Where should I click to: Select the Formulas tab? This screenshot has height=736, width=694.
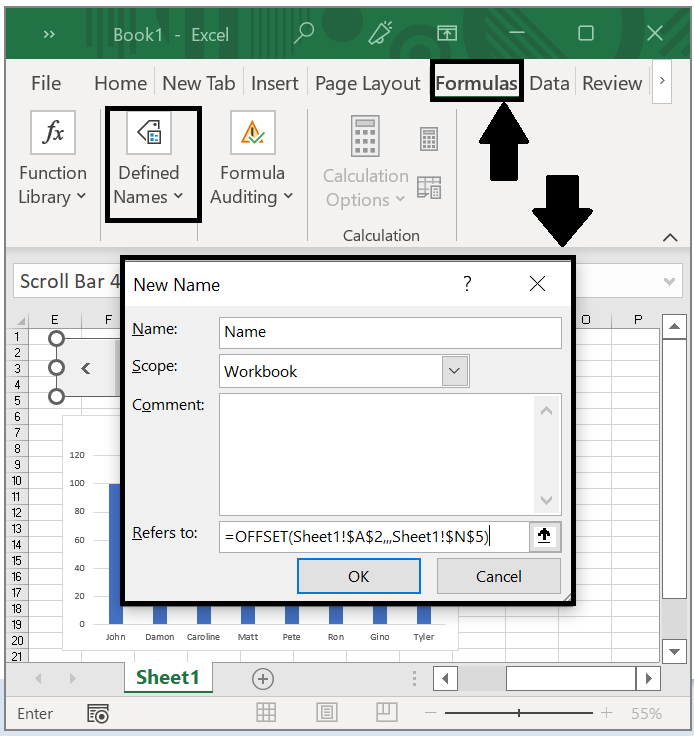(x=476, y=83)
